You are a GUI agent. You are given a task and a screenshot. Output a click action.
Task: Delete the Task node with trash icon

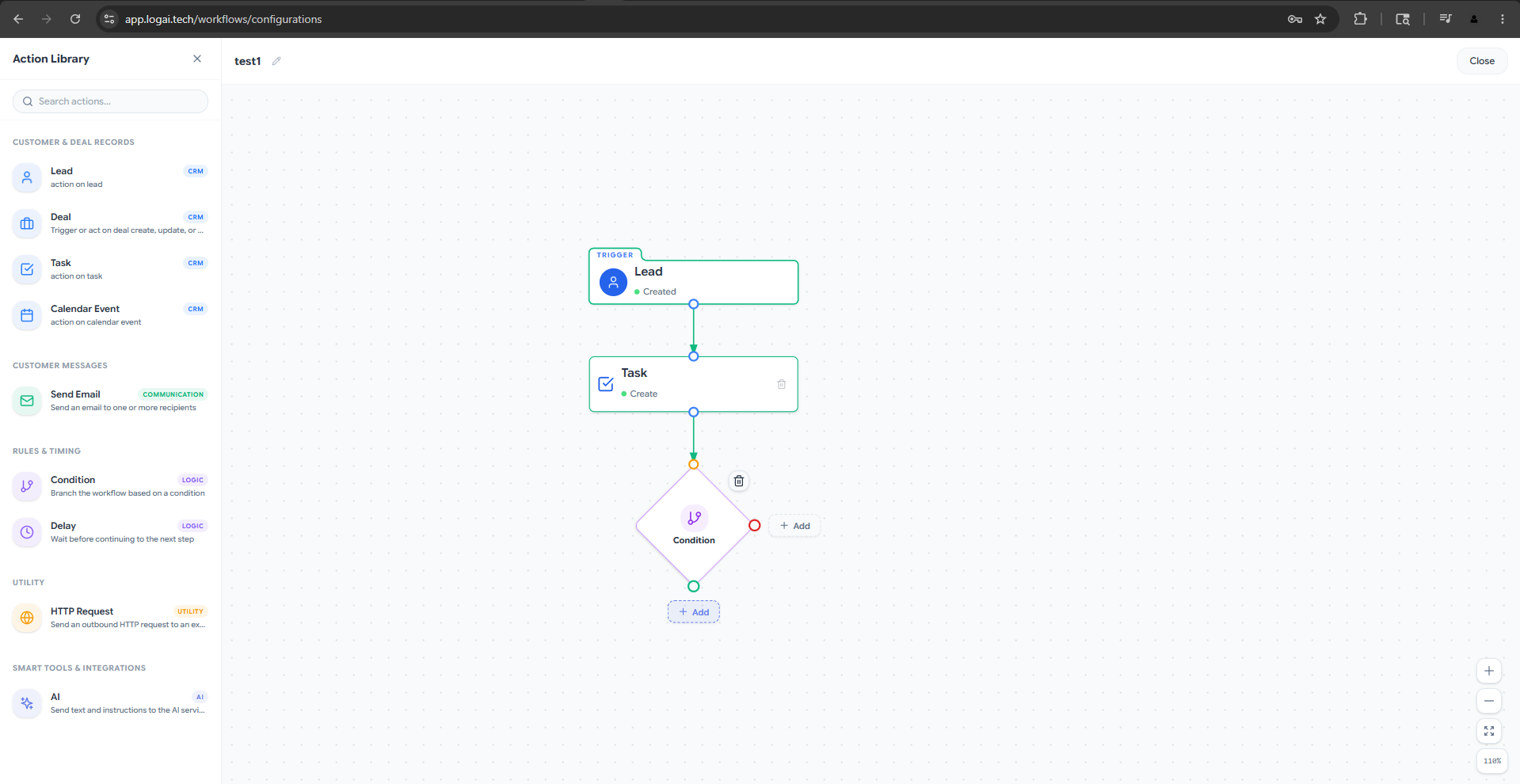pyautogui.click(x=781, y=384)
